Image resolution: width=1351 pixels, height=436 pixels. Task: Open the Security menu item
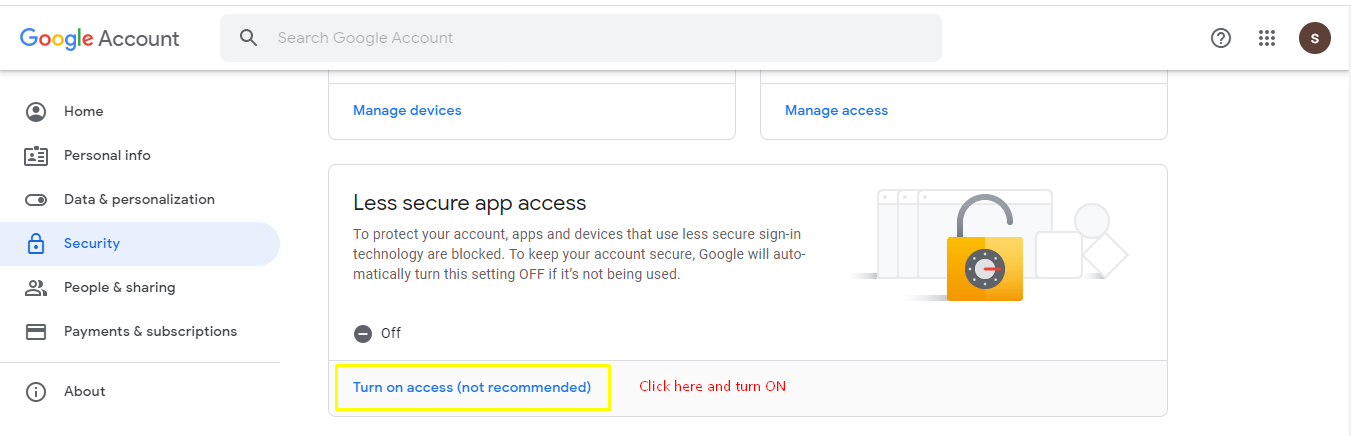click(92, 243)
